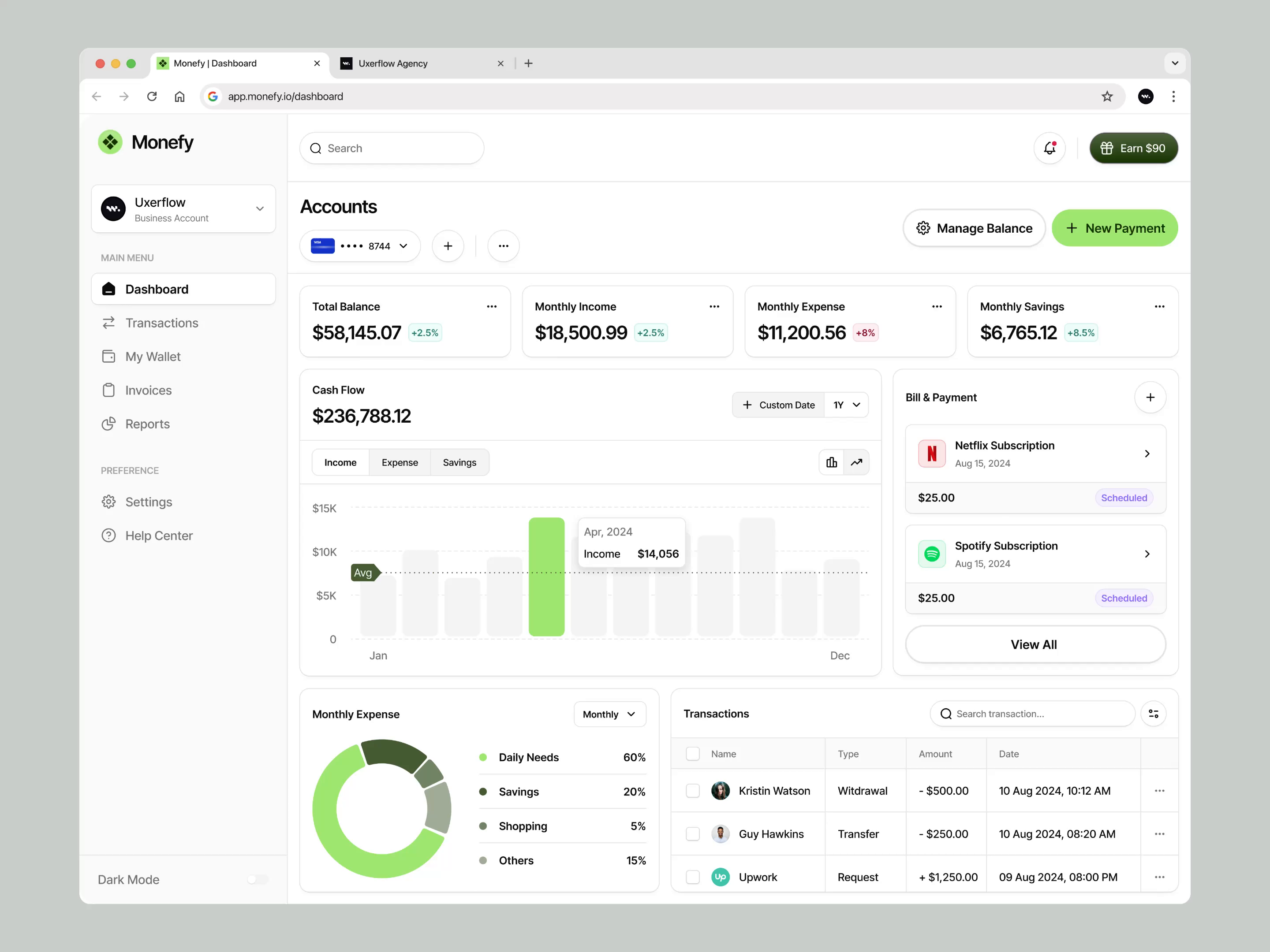Click the Spotify subscription icon
Image resolution: width=1270 pixels, height=952 pixels.
(x=931, y=554)
